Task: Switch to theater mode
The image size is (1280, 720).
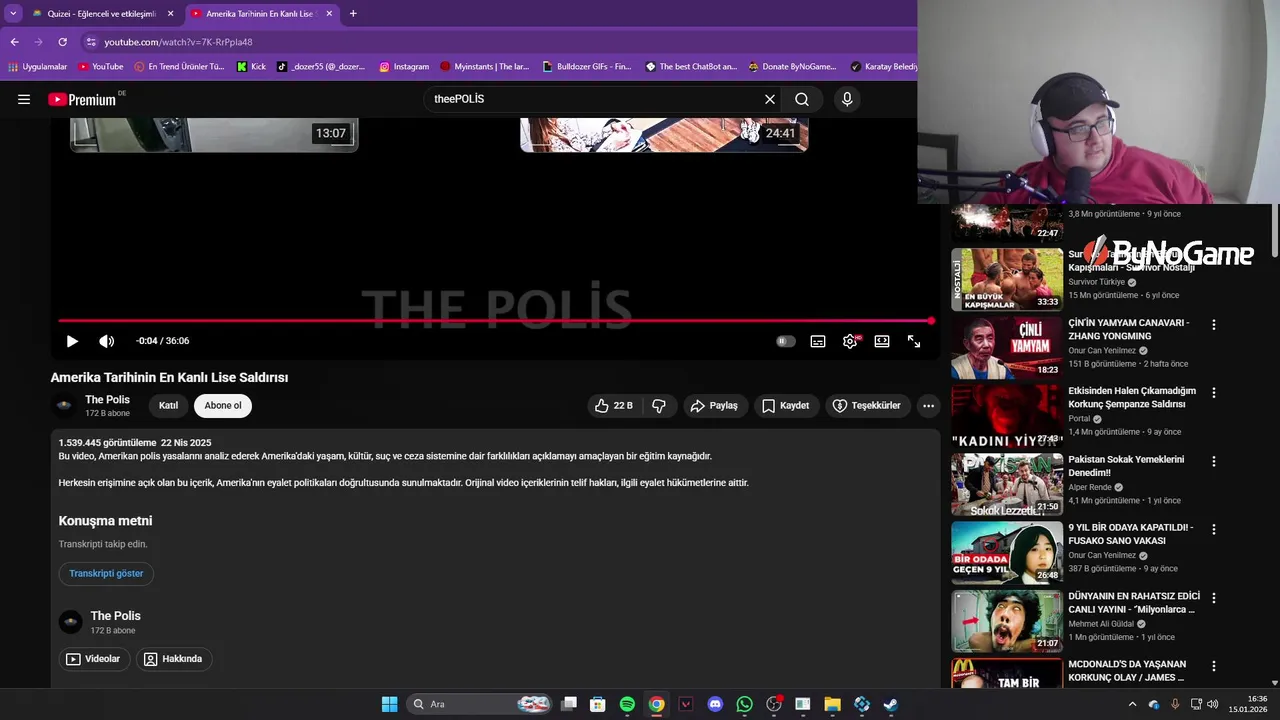Action: pos(882,341)
